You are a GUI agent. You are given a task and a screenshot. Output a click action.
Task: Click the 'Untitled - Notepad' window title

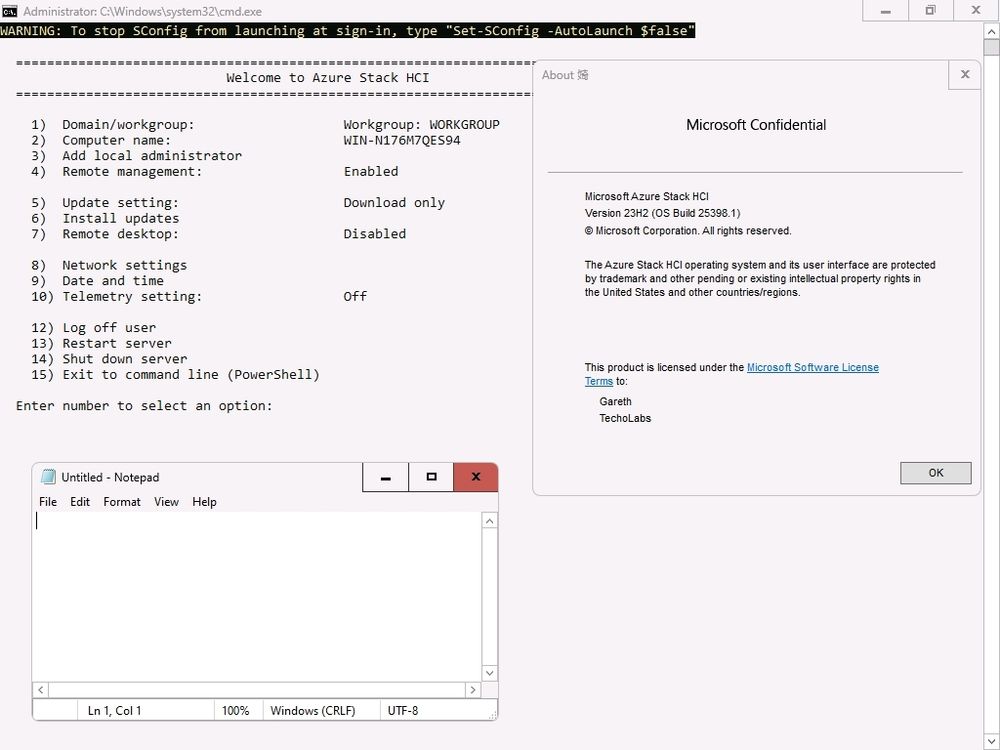(110, 477)
